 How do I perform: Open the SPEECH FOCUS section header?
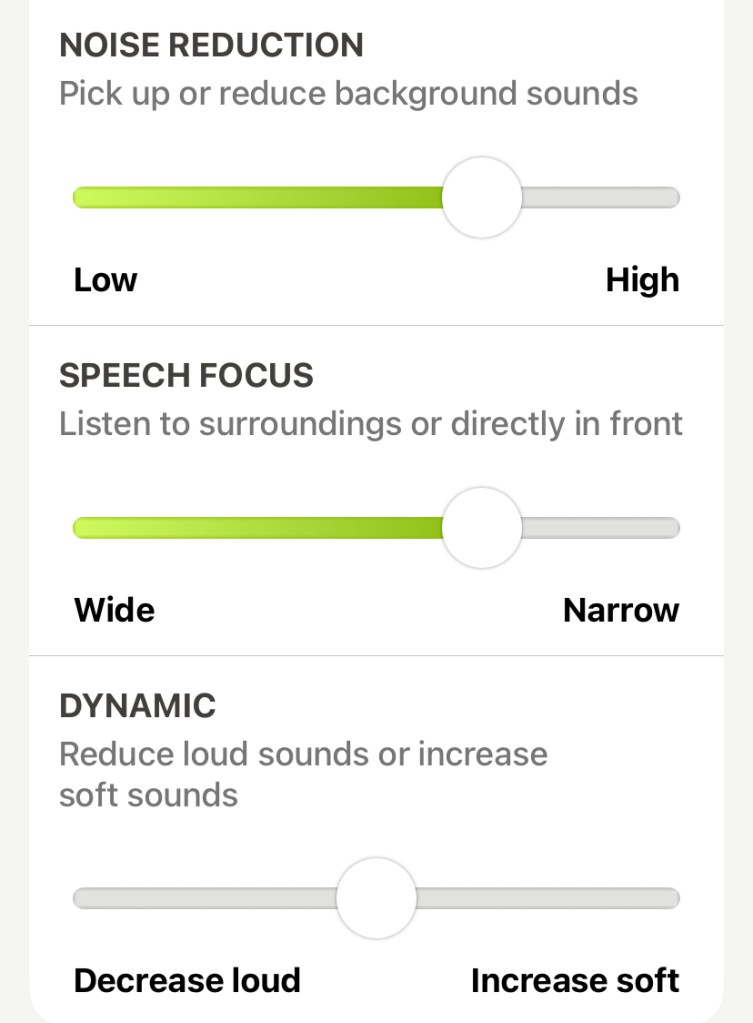[187, 376]
